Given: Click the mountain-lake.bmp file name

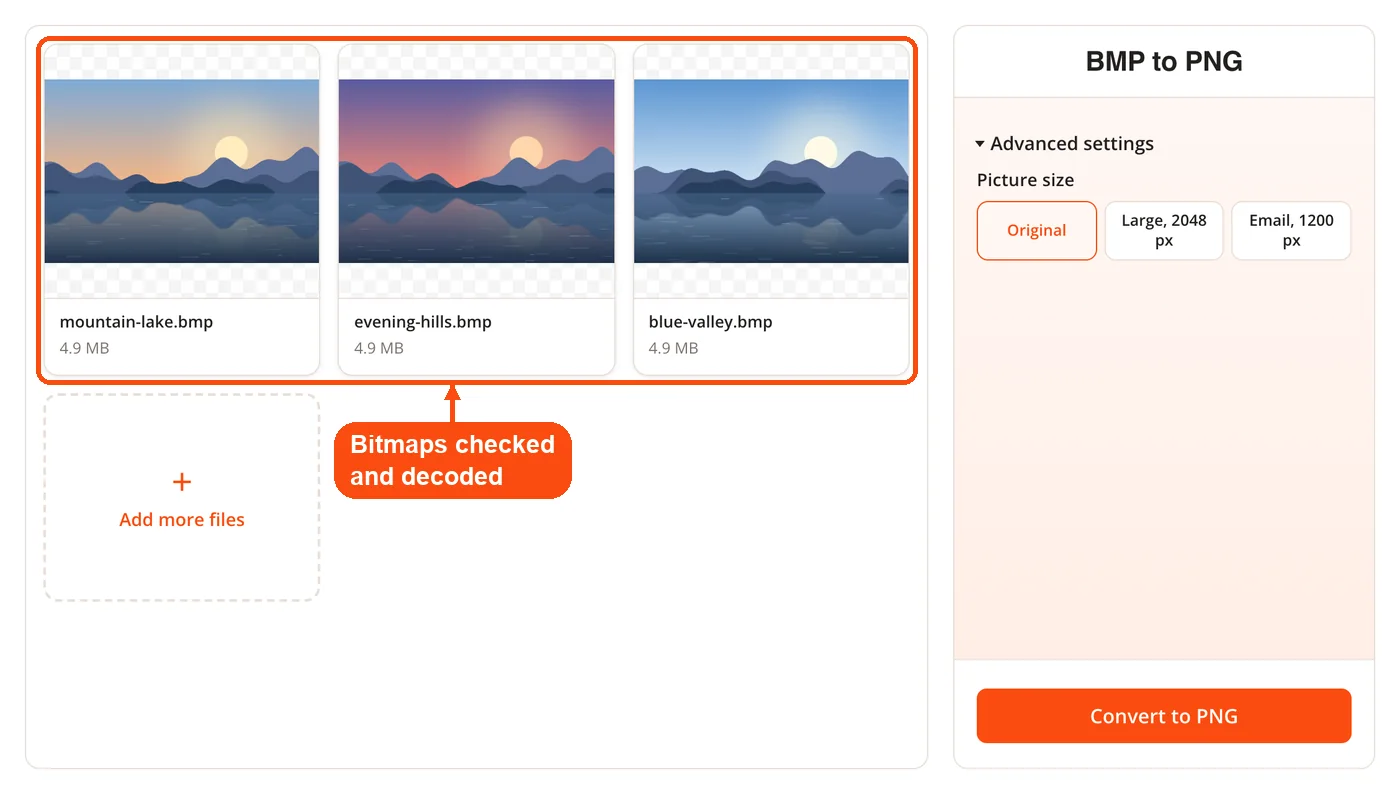Looking at the screenshot, I should pos(136,322).
